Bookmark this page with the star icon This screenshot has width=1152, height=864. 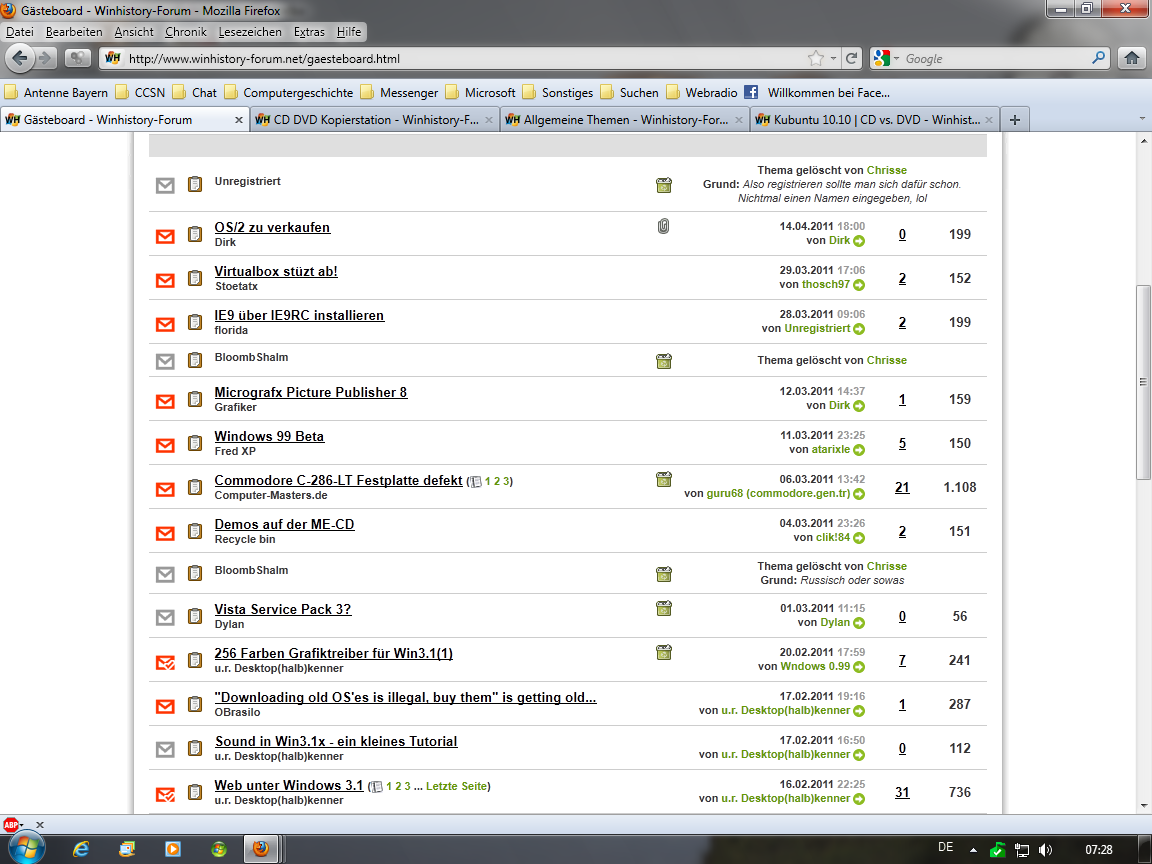click(x=816, y=58)
